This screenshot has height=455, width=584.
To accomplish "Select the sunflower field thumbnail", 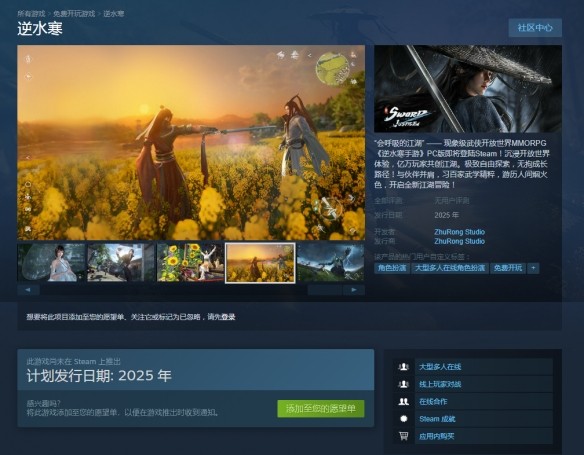I will (191, 262).
